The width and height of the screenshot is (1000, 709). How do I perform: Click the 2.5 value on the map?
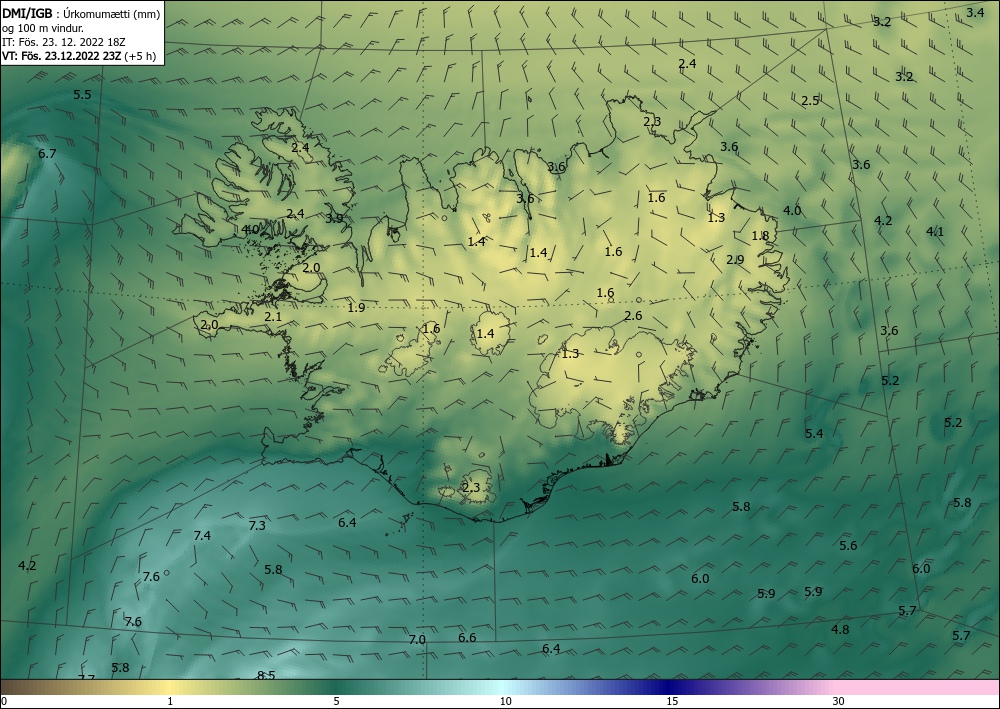coord(810,101)
